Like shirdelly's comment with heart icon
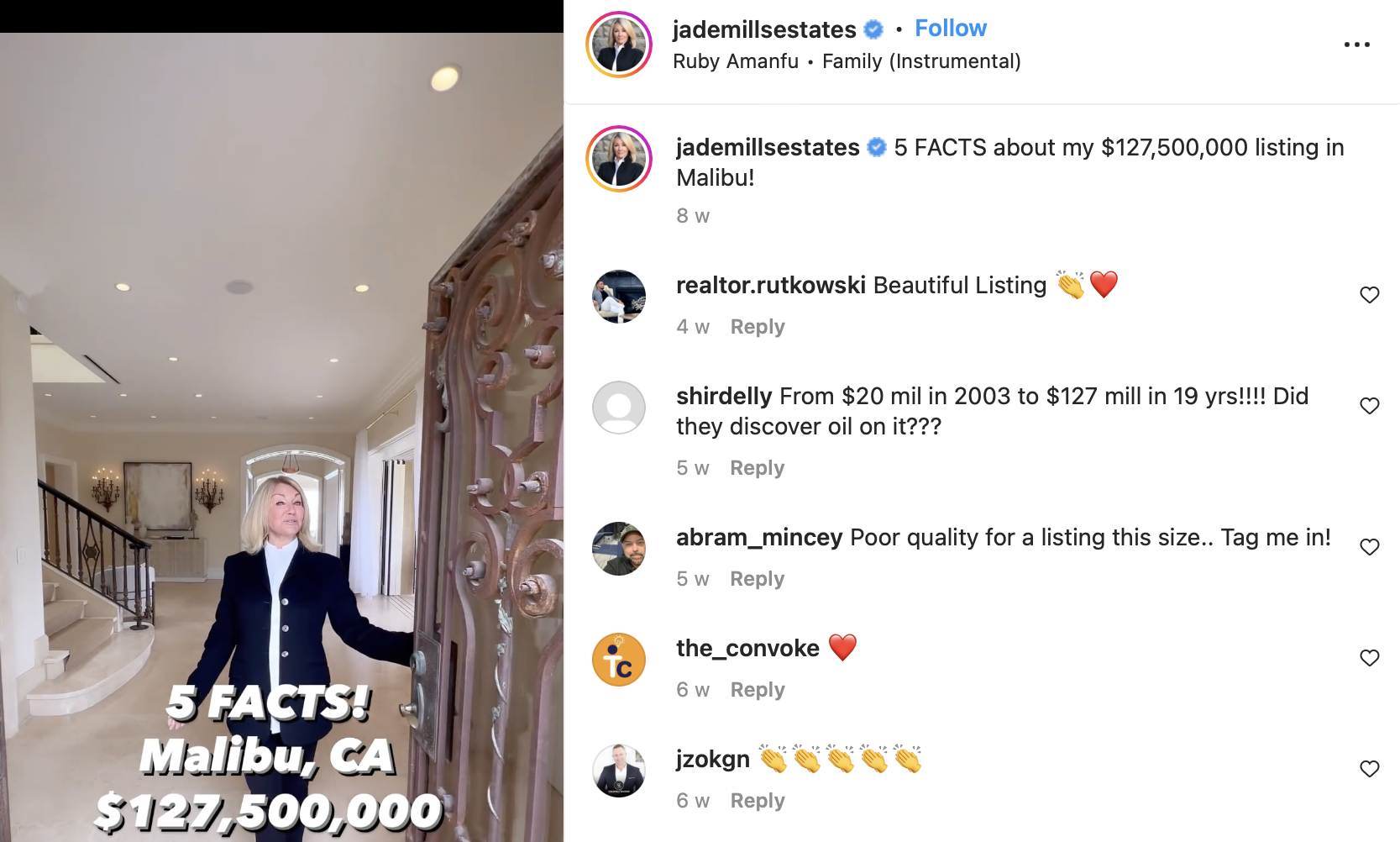This screenshot has width=1400, height=842. point(1369,406)
